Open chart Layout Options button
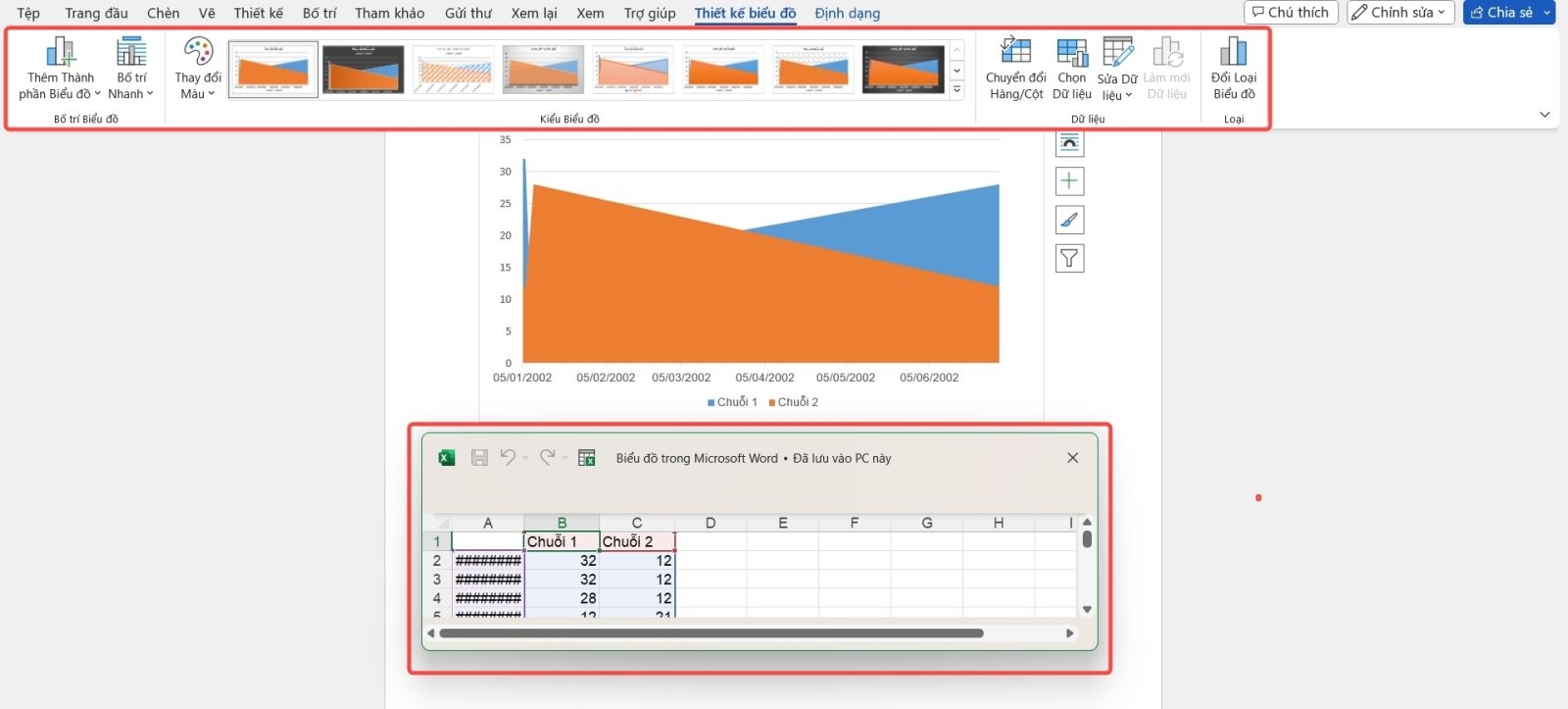Image resolution: width=1568 pixels, height=709 pixels. [1069, 143]
